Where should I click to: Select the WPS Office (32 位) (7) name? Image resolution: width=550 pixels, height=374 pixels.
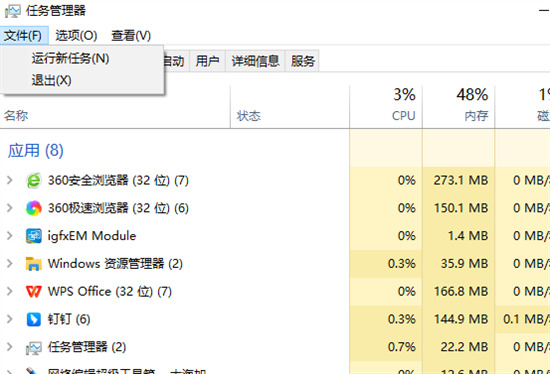[x=110, y=291]
